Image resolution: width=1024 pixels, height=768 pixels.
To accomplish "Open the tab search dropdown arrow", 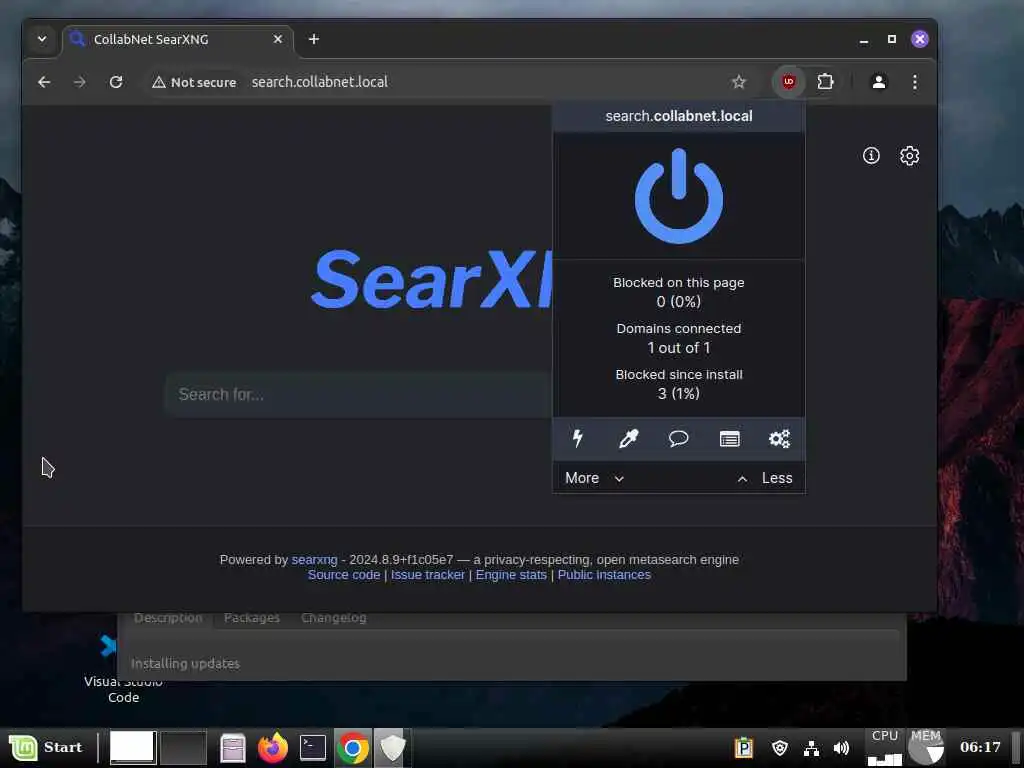I will click(x=42, y=39).
